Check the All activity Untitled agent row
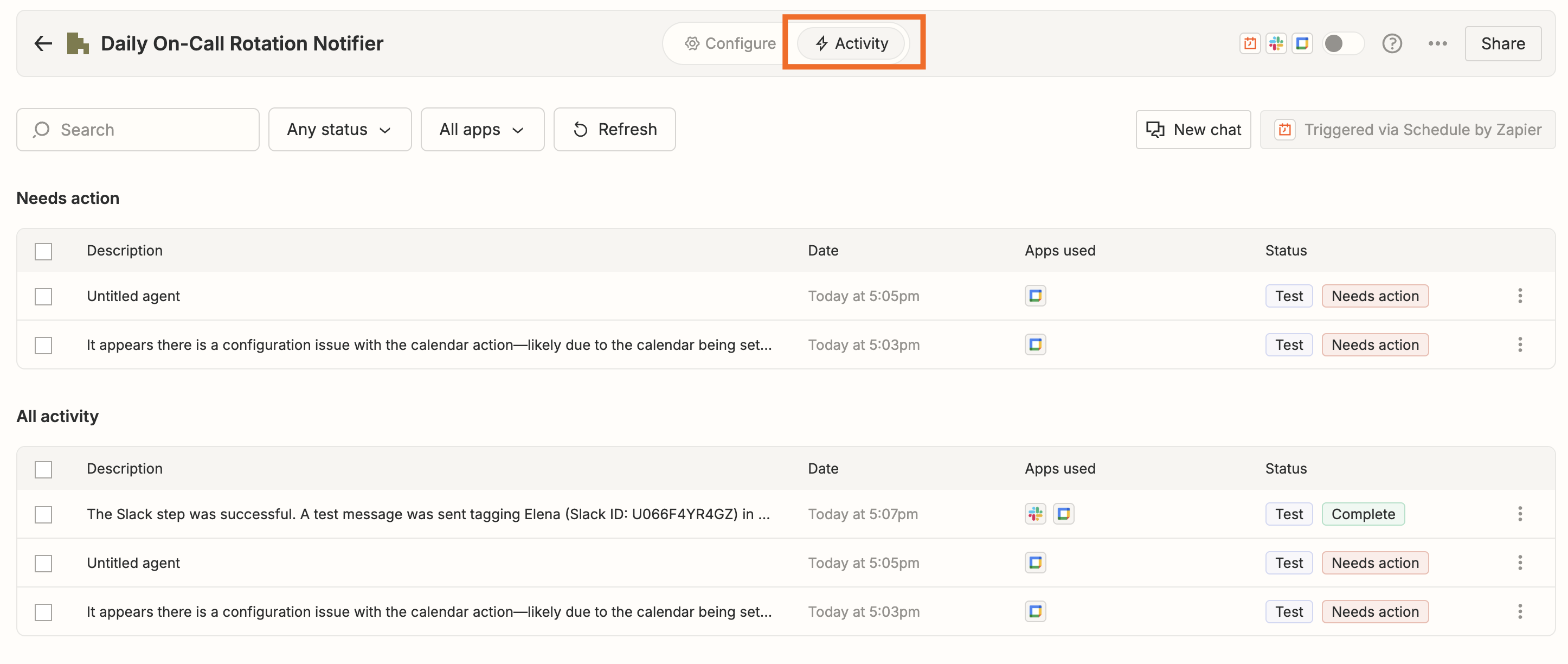 pyautogui.click(x=43, y=564)
